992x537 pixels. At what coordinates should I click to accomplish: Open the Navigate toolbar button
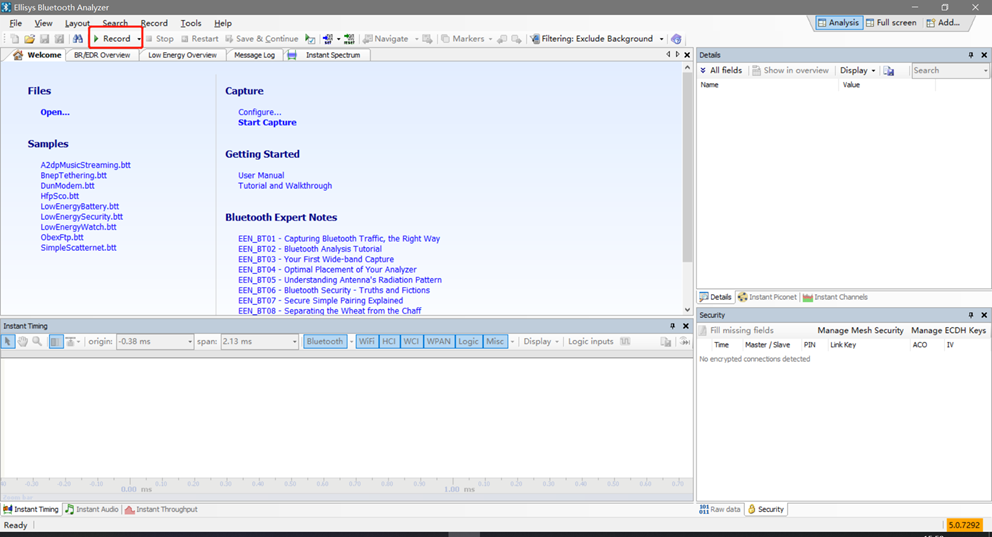click(385, 39)
